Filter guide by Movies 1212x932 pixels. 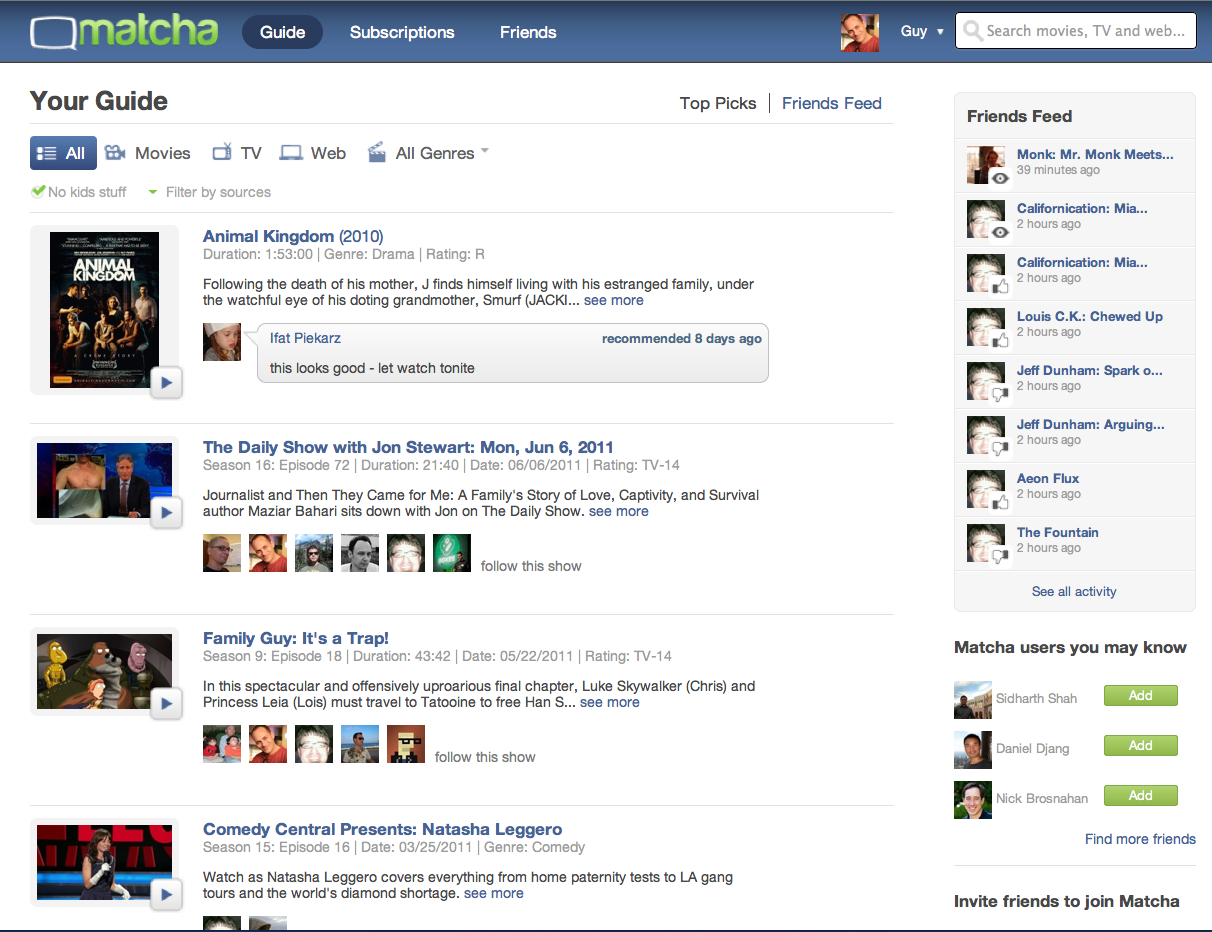(x=148, y=153)
